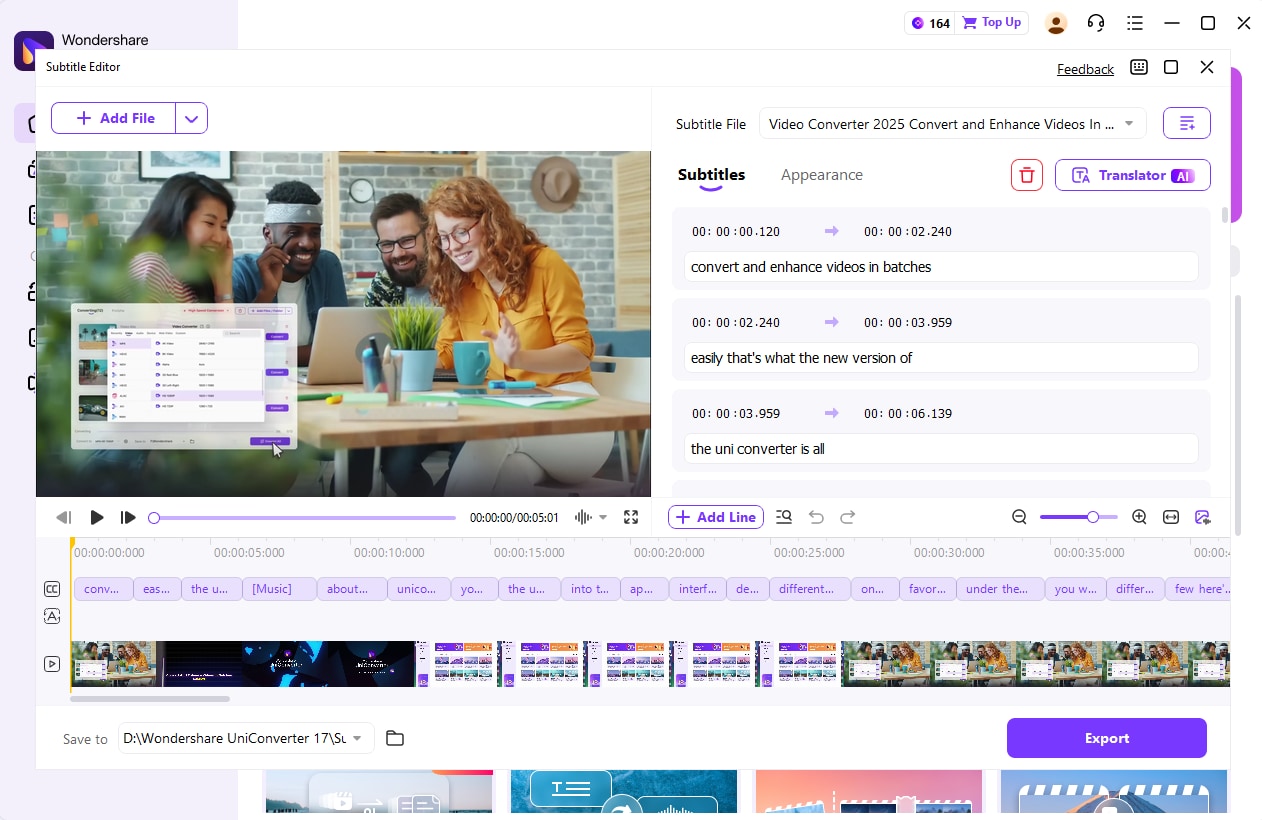Screen dimensions: 1262x820
Task: Open the subtitle list options icon
Action: point(1187,123)
